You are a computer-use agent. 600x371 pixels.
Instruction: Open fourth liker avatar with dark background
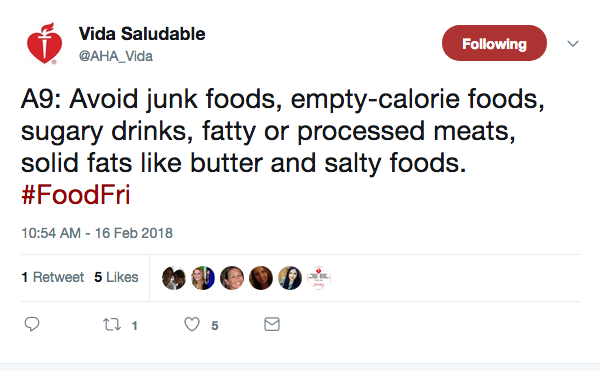[261, 278]
